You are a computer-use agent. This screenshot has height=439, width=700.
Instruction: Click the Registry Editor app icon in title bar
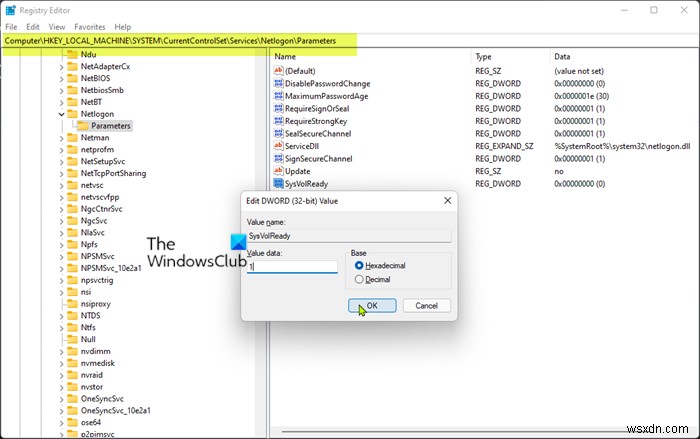[x=11, y=10]
